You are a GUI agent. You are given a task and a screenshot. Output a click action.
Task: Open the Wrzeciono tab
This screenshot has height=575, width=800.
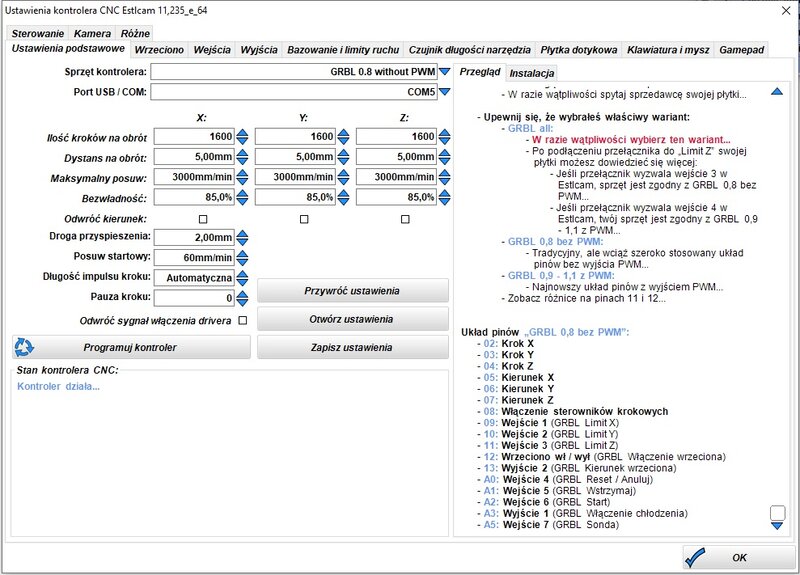click(159, 49)
